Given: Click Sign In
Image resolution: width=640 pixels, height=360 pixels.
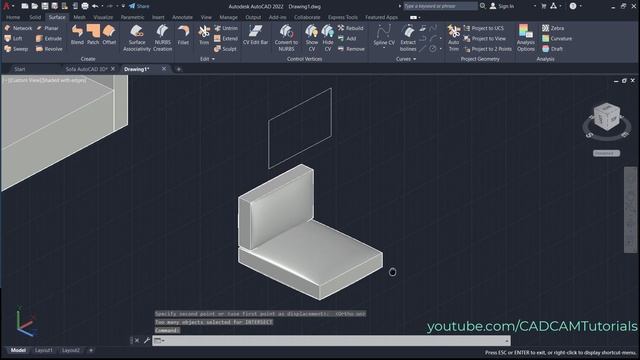Looking at the screenshot, I should coord(502,6).
